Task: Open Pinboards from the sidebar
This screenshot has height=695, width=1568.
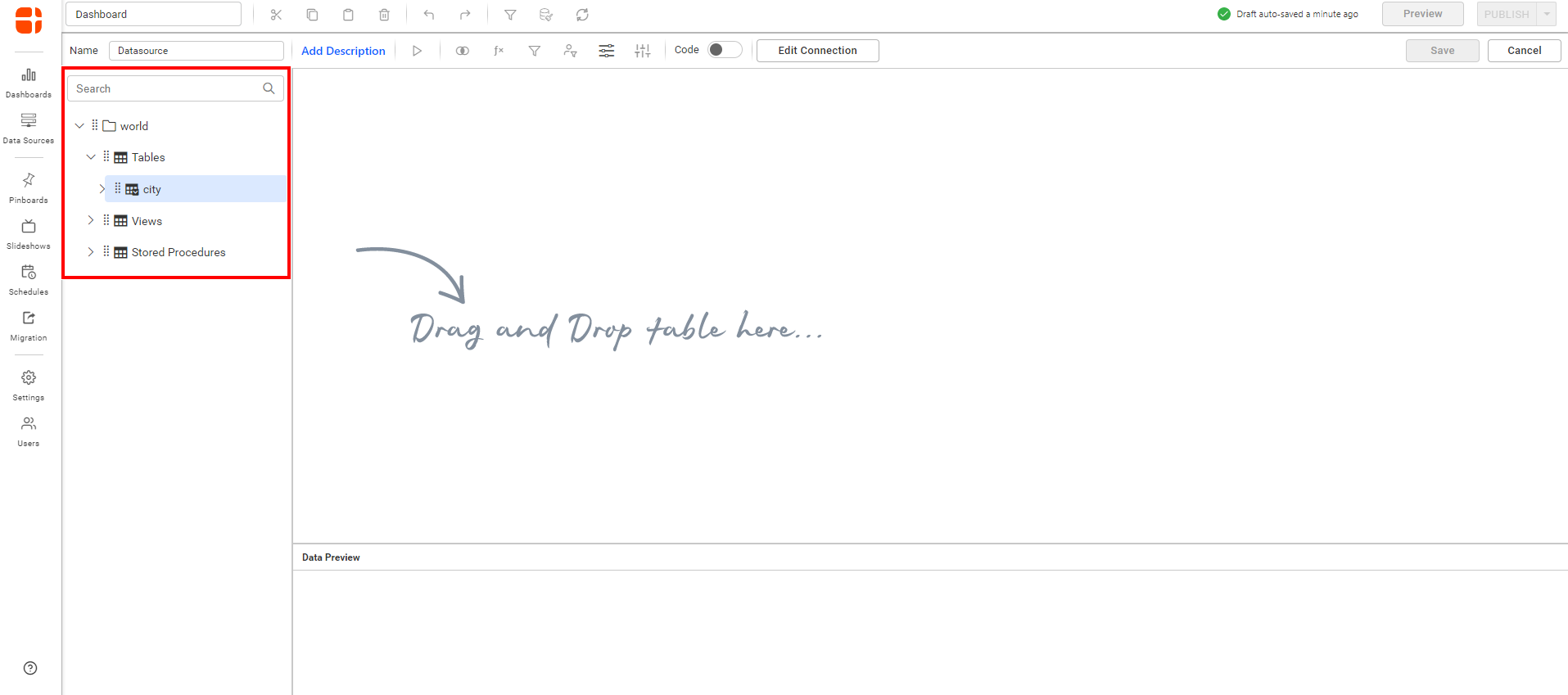Action: 29,187
